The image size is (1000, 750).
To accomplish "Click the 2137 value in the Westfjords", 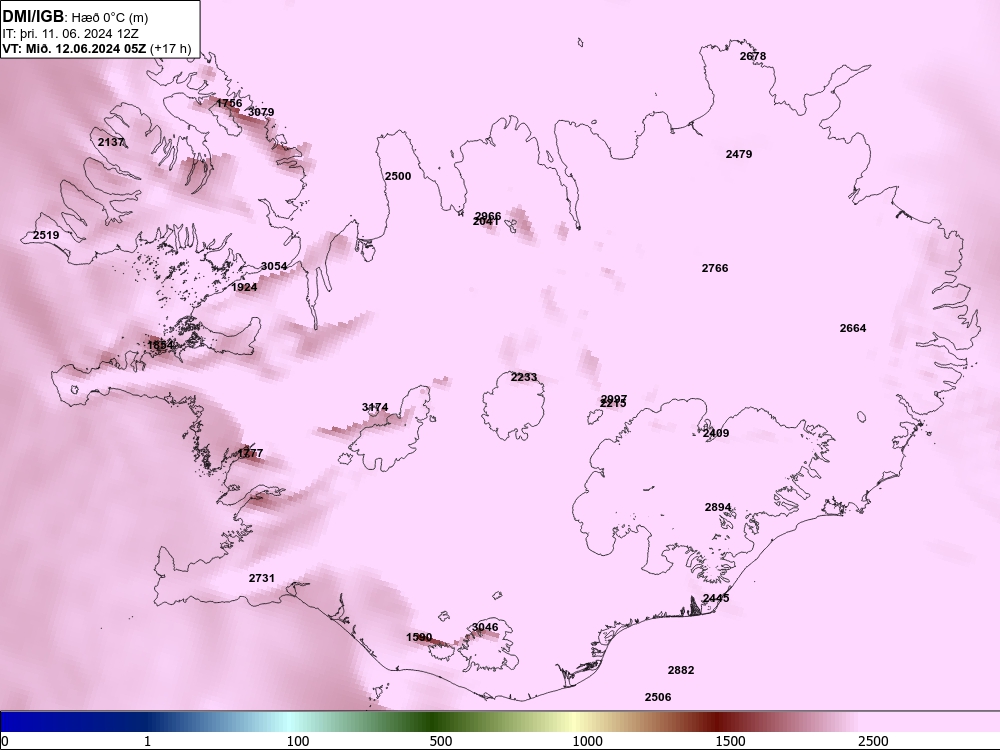I will 111,142.
